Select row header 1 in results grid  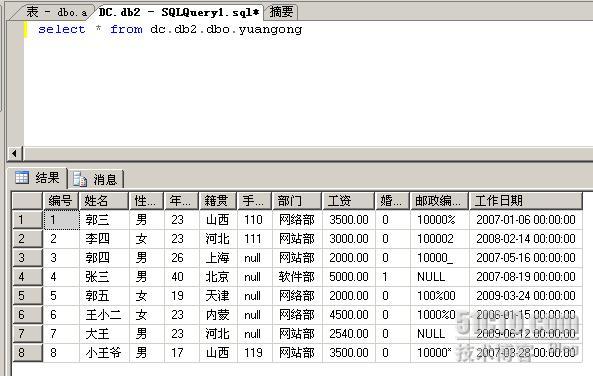[27, 220]
